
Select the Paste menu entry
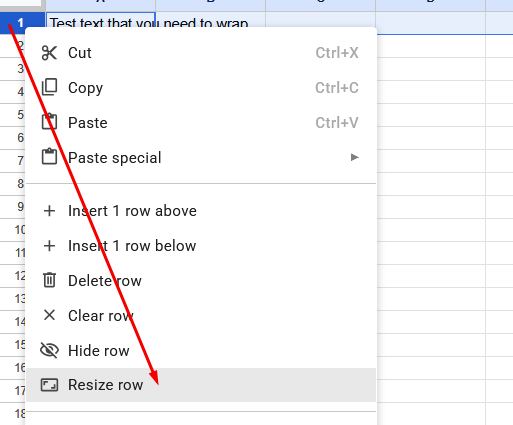201,123
